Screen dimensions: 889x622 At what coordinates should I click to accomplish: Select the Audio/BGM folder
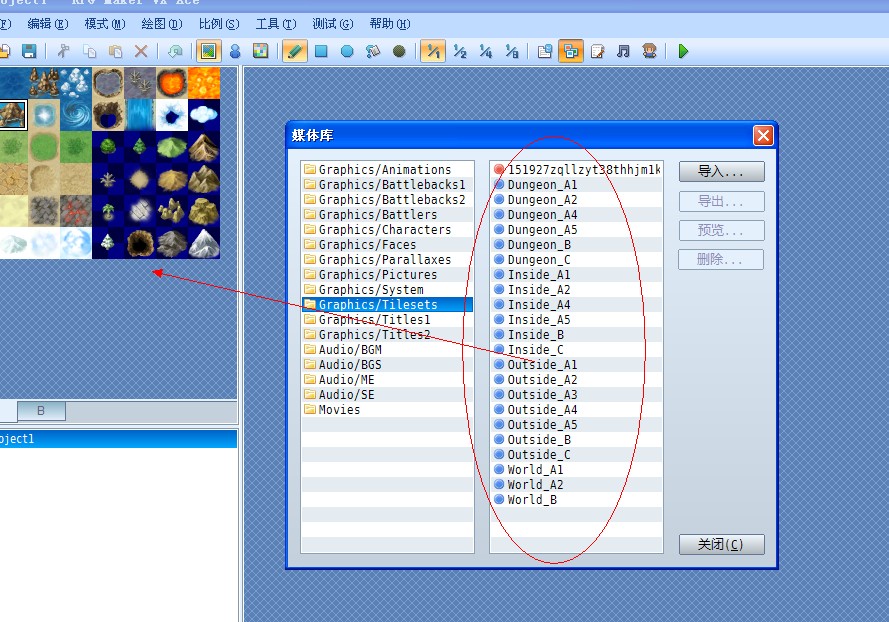tap(387, 350)
